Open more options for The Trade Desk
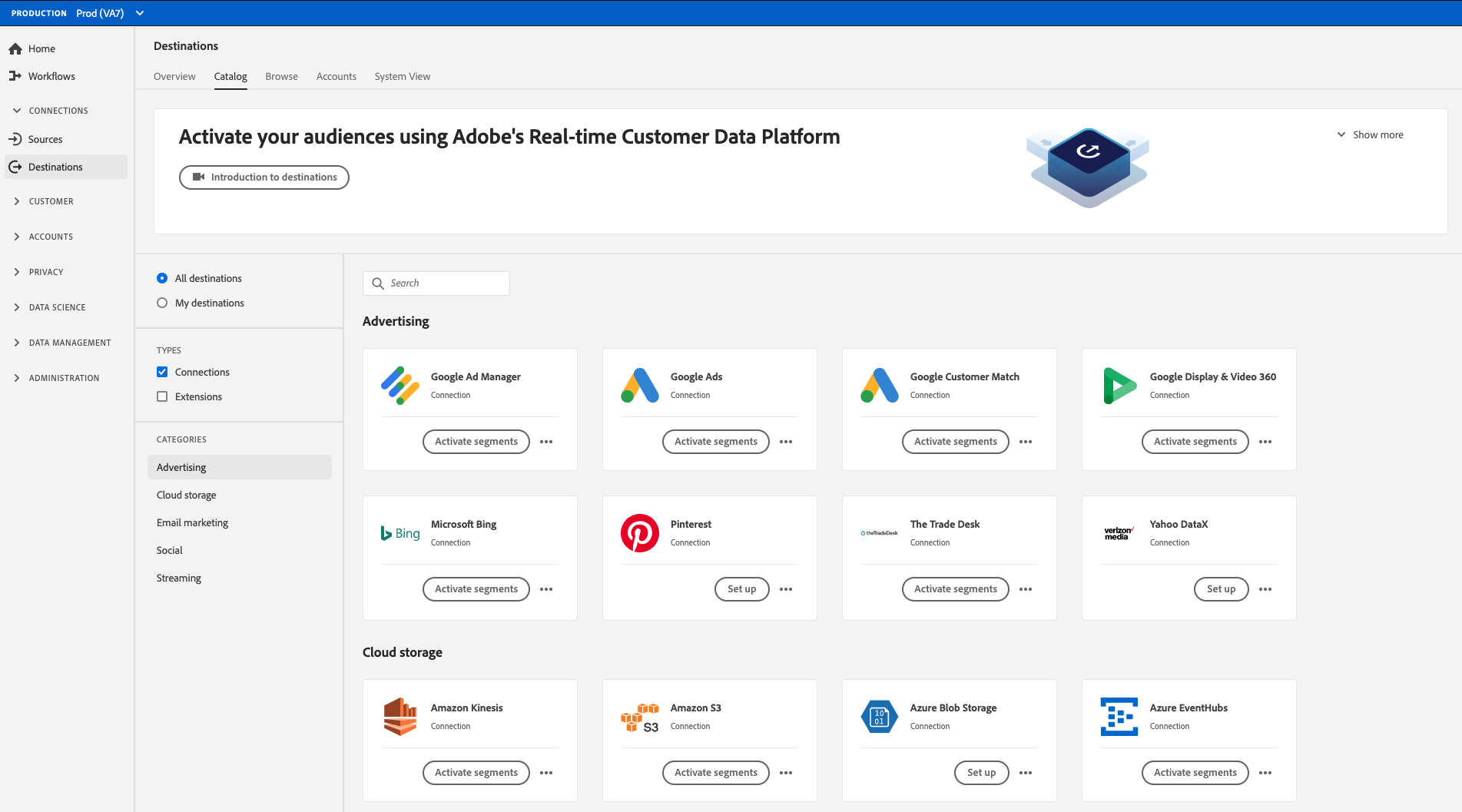This screenshot has width=1462, height=812. point(1026,589)
